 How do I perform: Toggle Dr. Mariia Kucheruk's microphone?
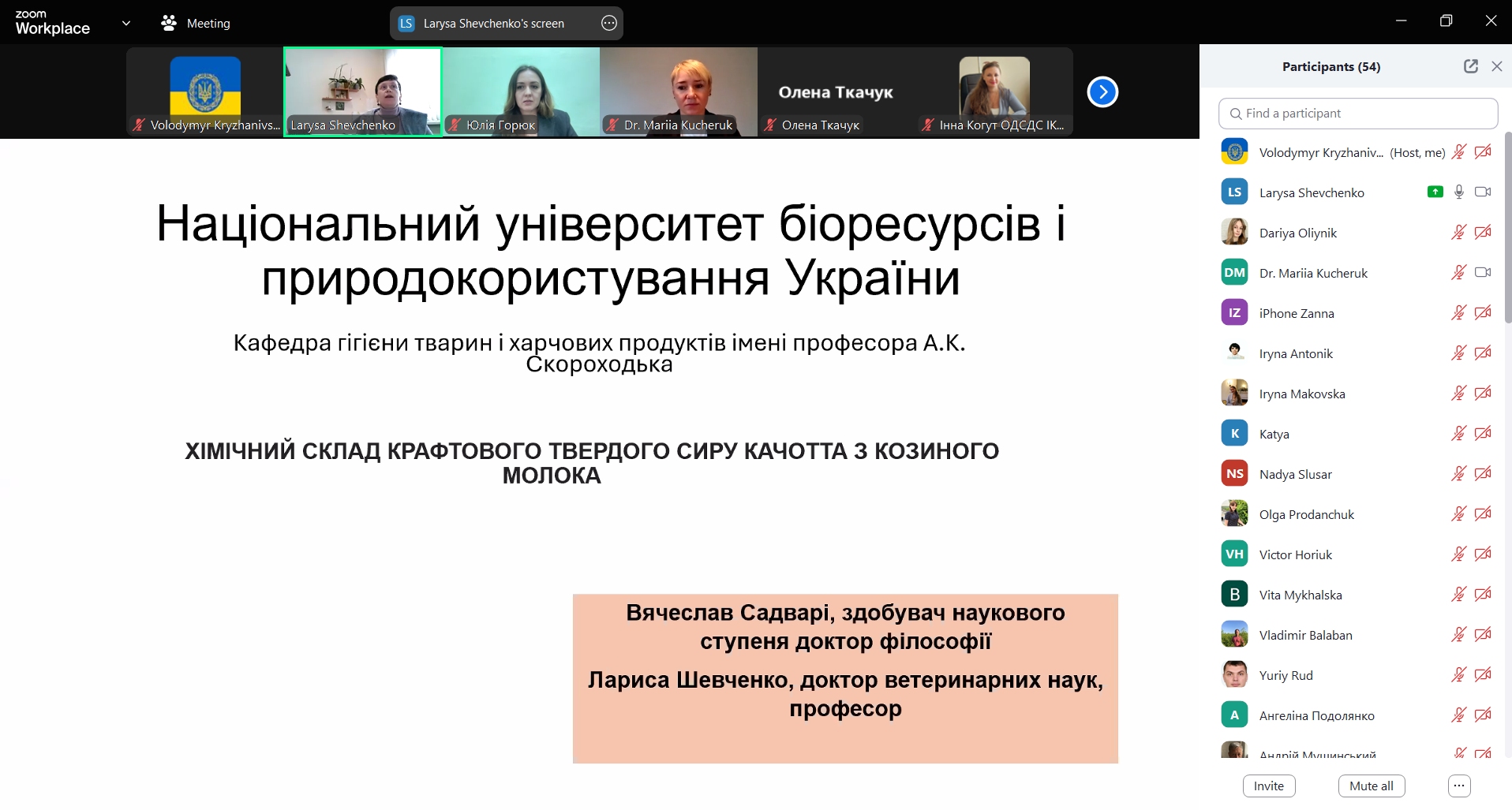(x=1458, y=272)
